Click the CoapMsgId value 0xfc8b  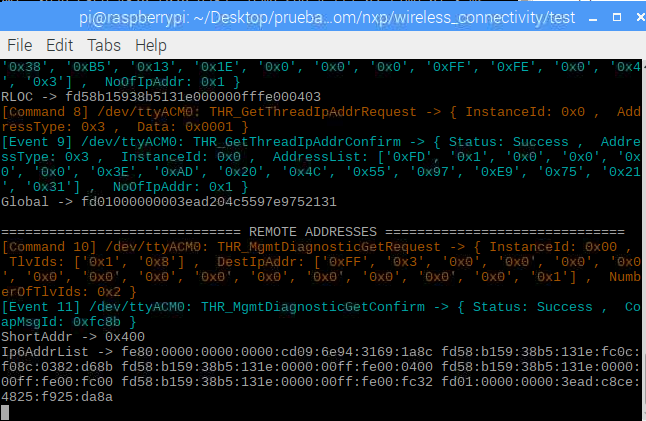click(97, 322)
